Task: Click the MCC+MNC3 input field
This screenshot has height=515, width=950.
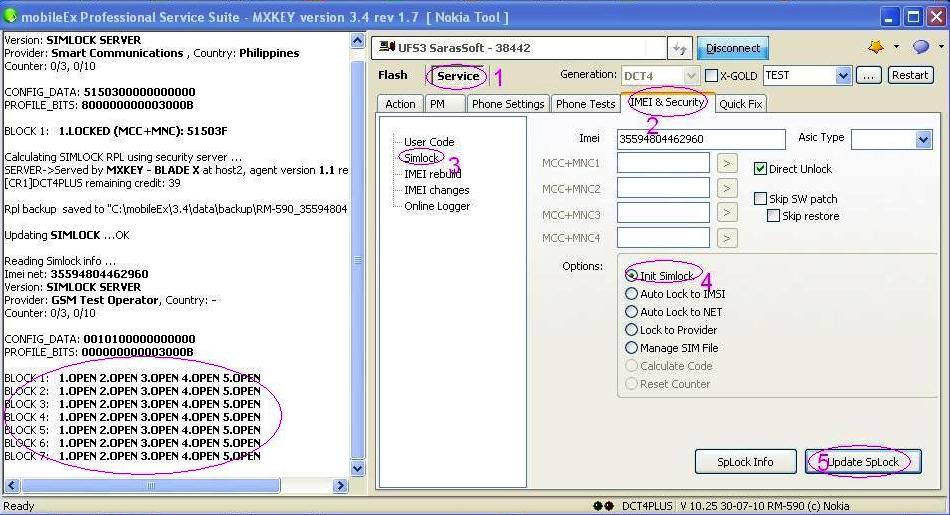Action: coord(663,213)
